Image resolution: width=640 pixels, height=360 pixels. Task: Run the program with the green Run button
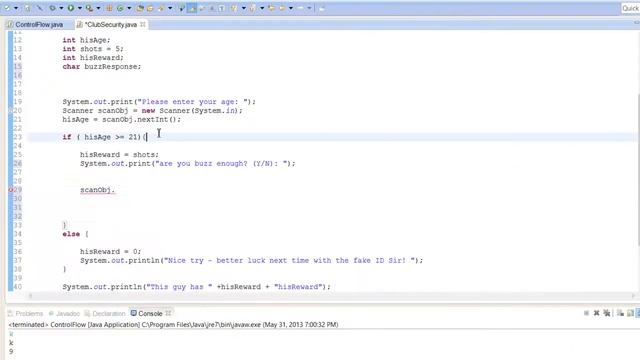[71, 8]
